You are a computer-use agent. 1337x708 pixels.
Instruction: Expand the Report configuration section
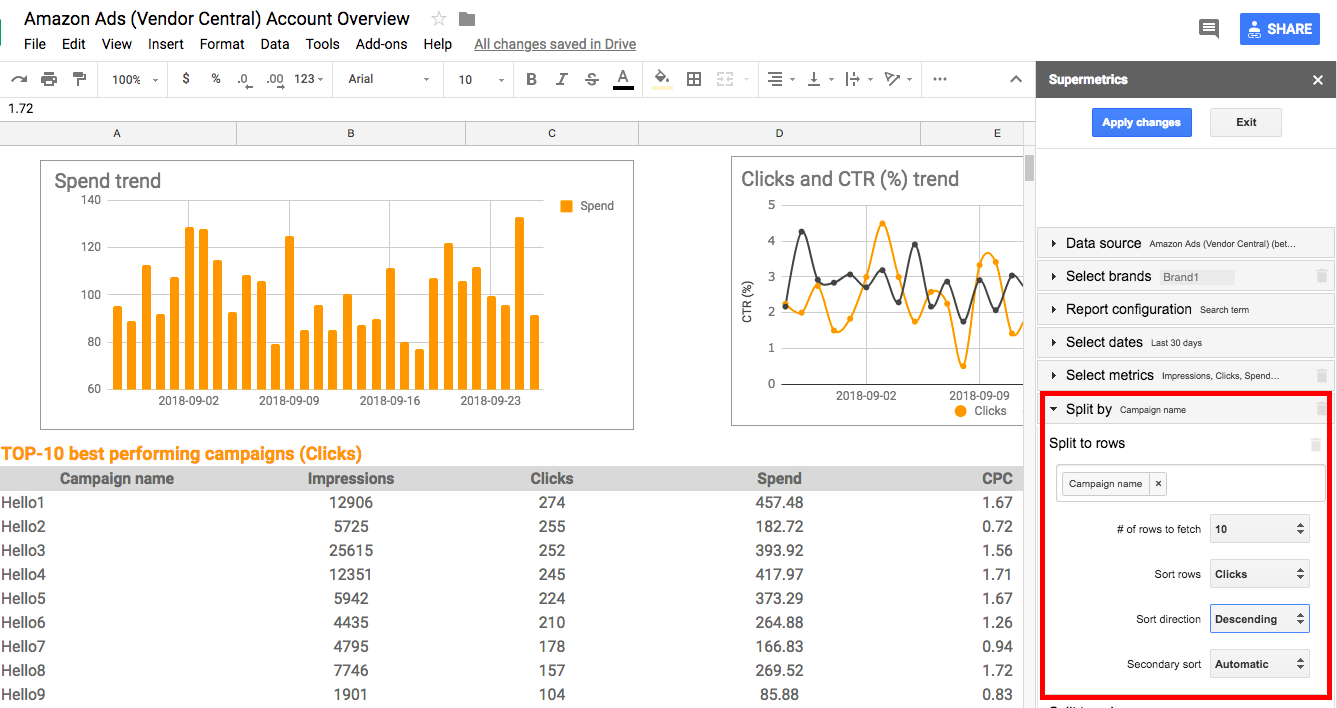1186,309
